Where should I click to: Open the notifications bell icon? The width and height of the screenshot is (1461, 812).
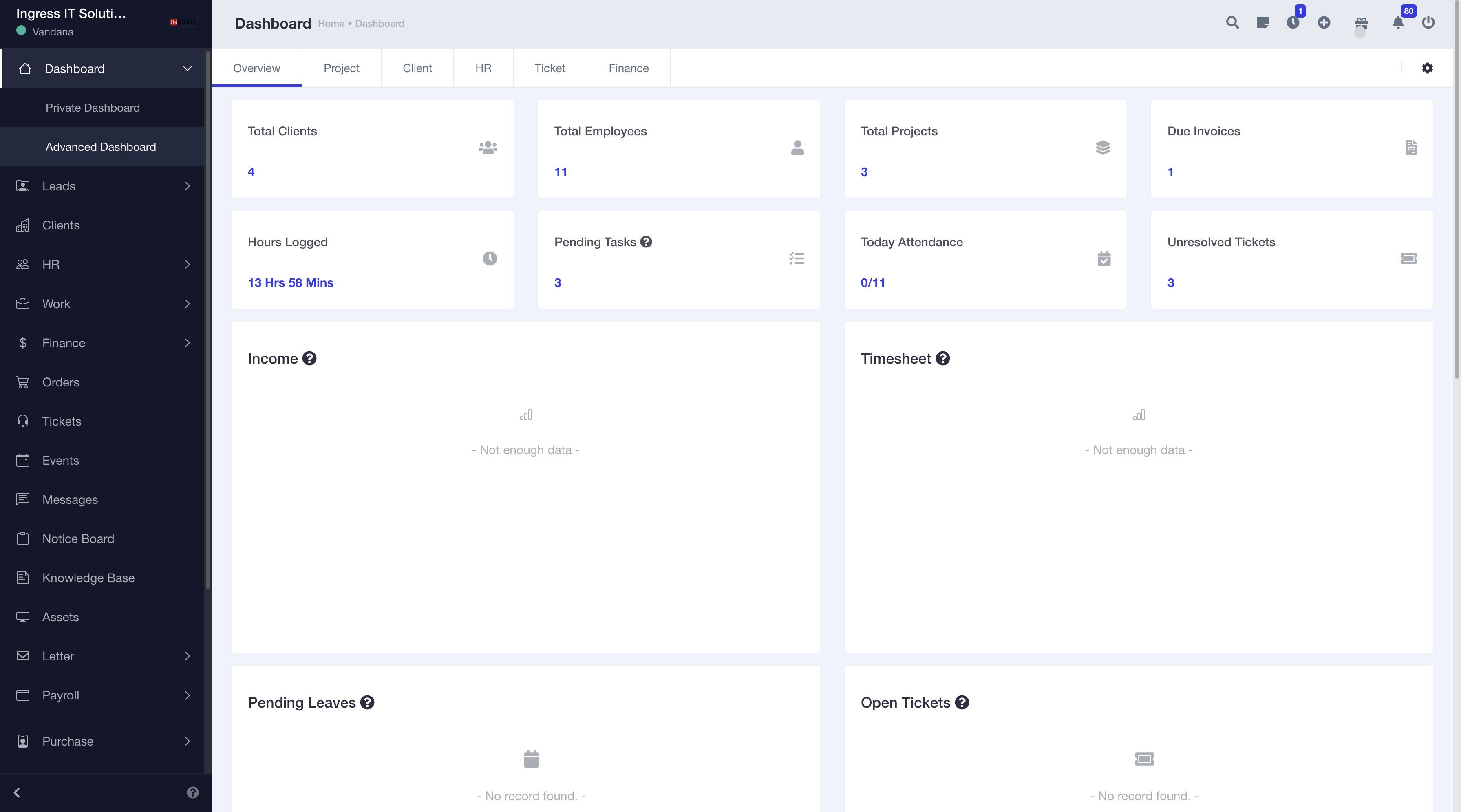coord(1398,23)
